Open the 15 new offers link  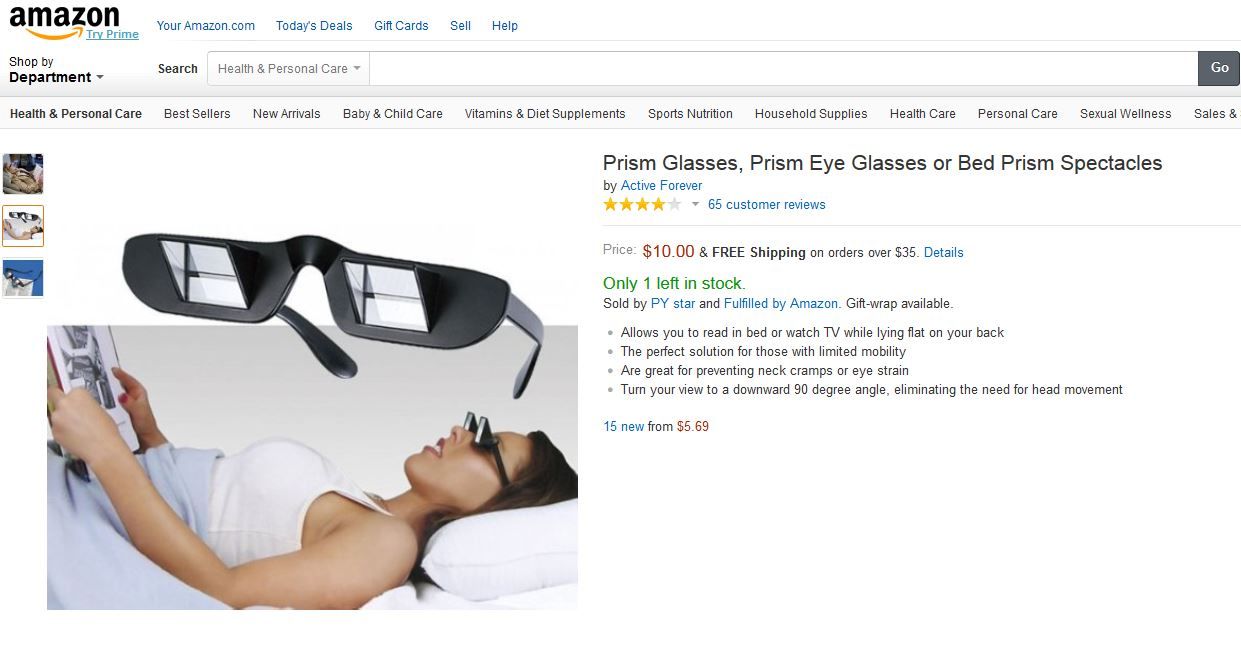pyautogui.click(x=624, y=427)
